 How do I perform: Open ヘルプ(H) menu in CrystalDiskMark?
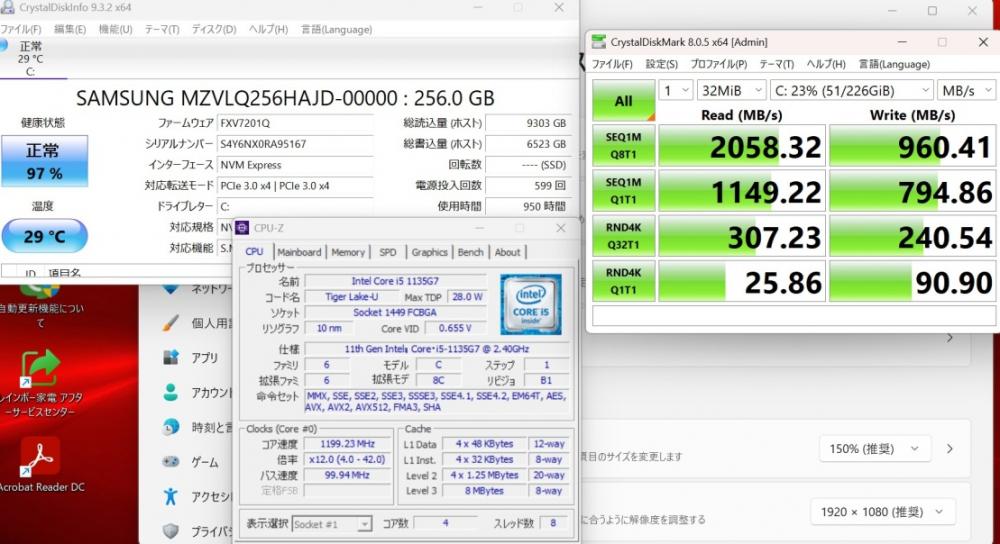pyautogui.click(x=826, y=64)
